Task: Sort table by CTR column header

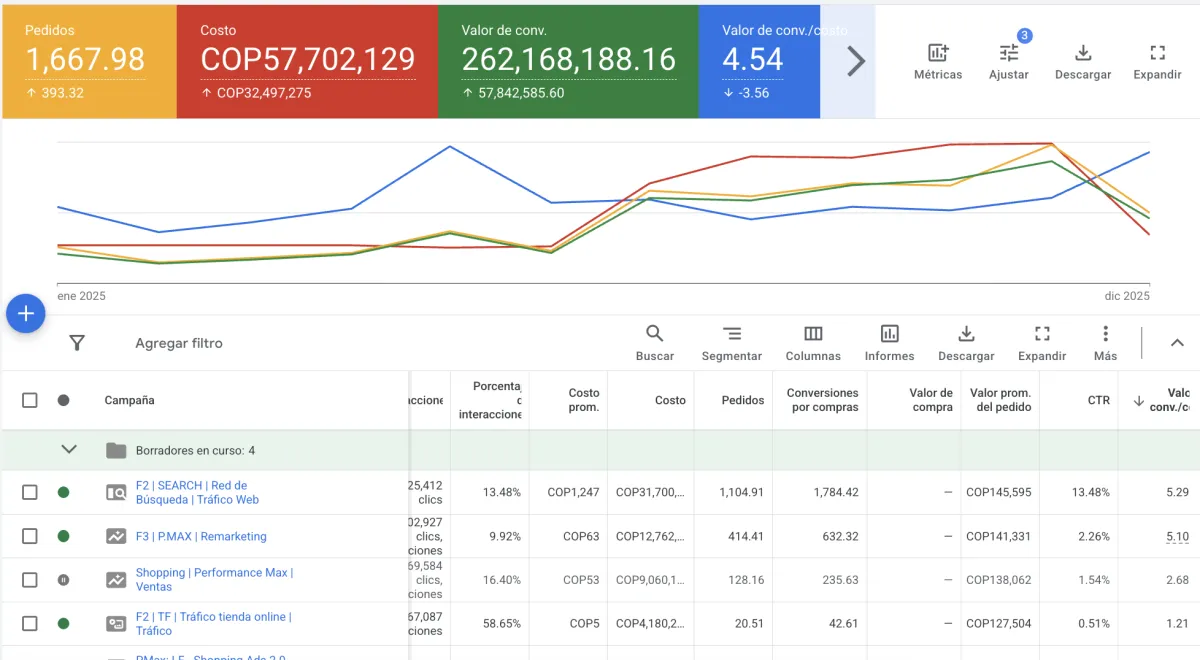Action: [x=1099, y=400]
